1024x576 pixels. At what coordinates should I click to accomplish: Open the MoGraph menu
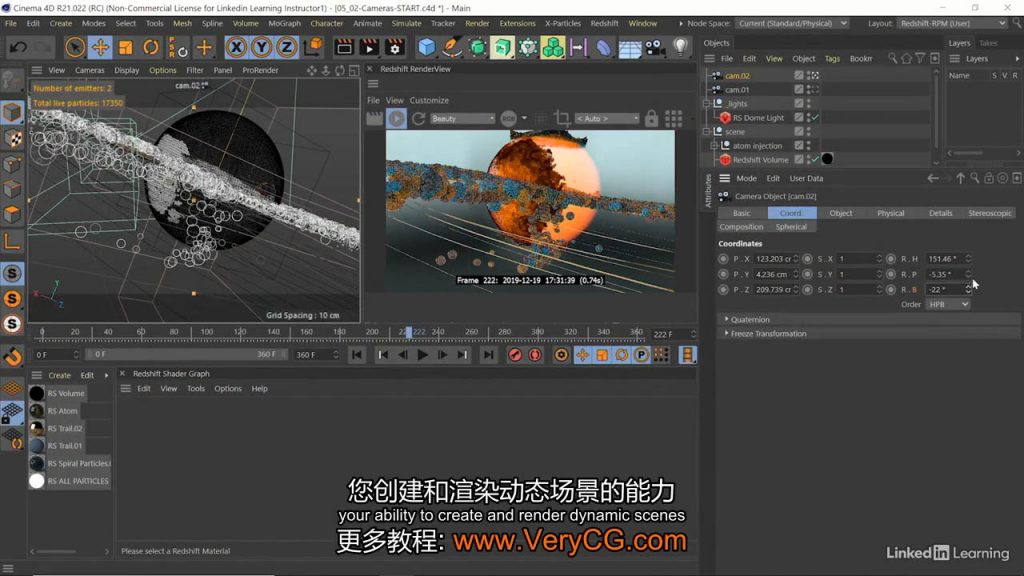[284, 24]
